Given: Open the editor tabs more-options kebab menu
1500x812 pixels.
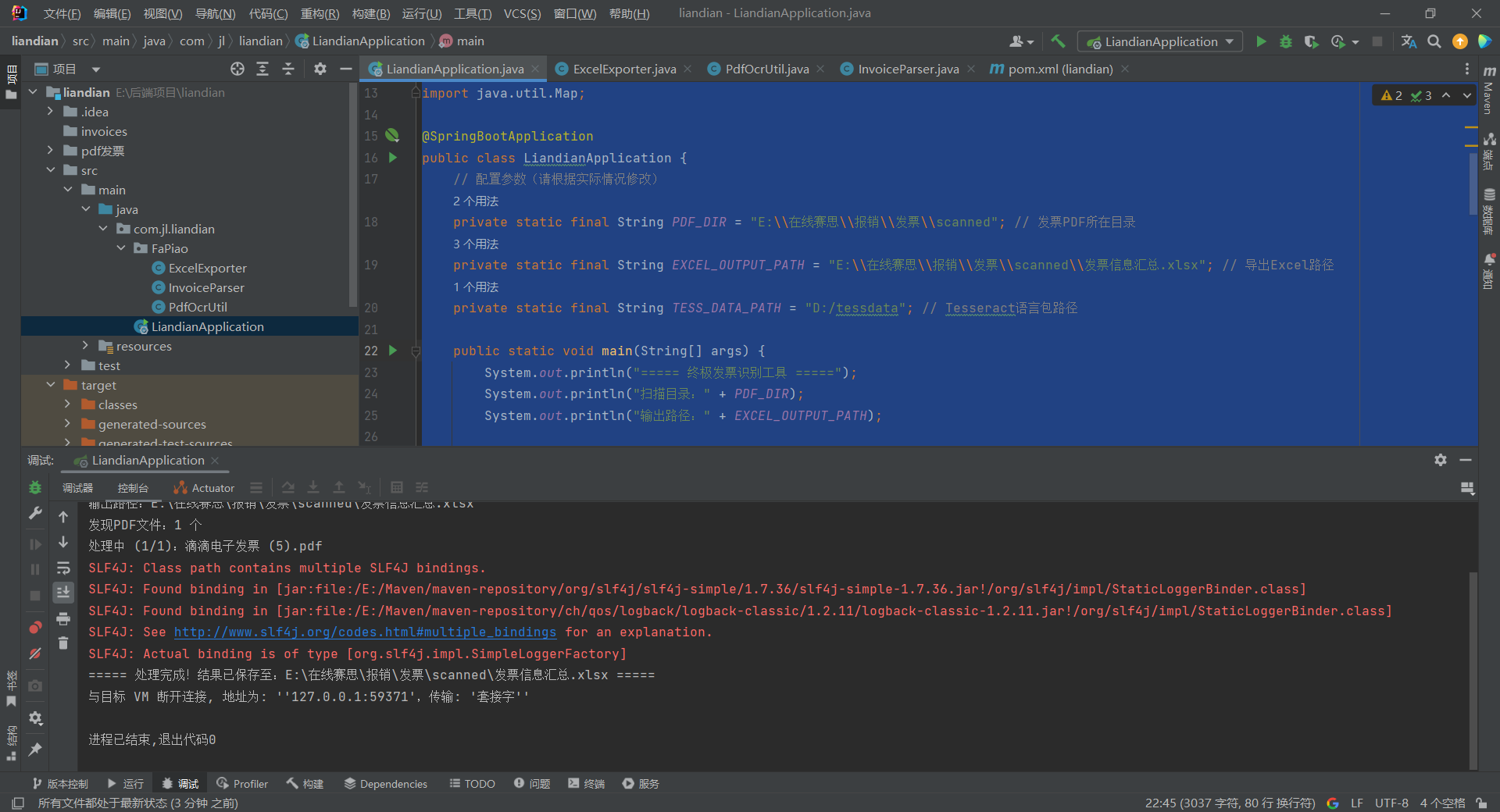Looking at the screenshot, I should 1466,69.
